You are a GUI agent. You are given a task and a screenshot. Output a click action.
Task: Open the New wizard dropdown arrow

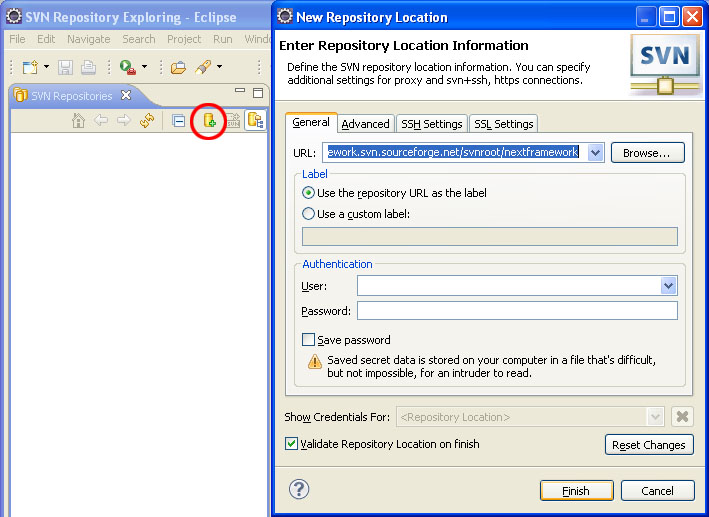click(x=46, y=67)
